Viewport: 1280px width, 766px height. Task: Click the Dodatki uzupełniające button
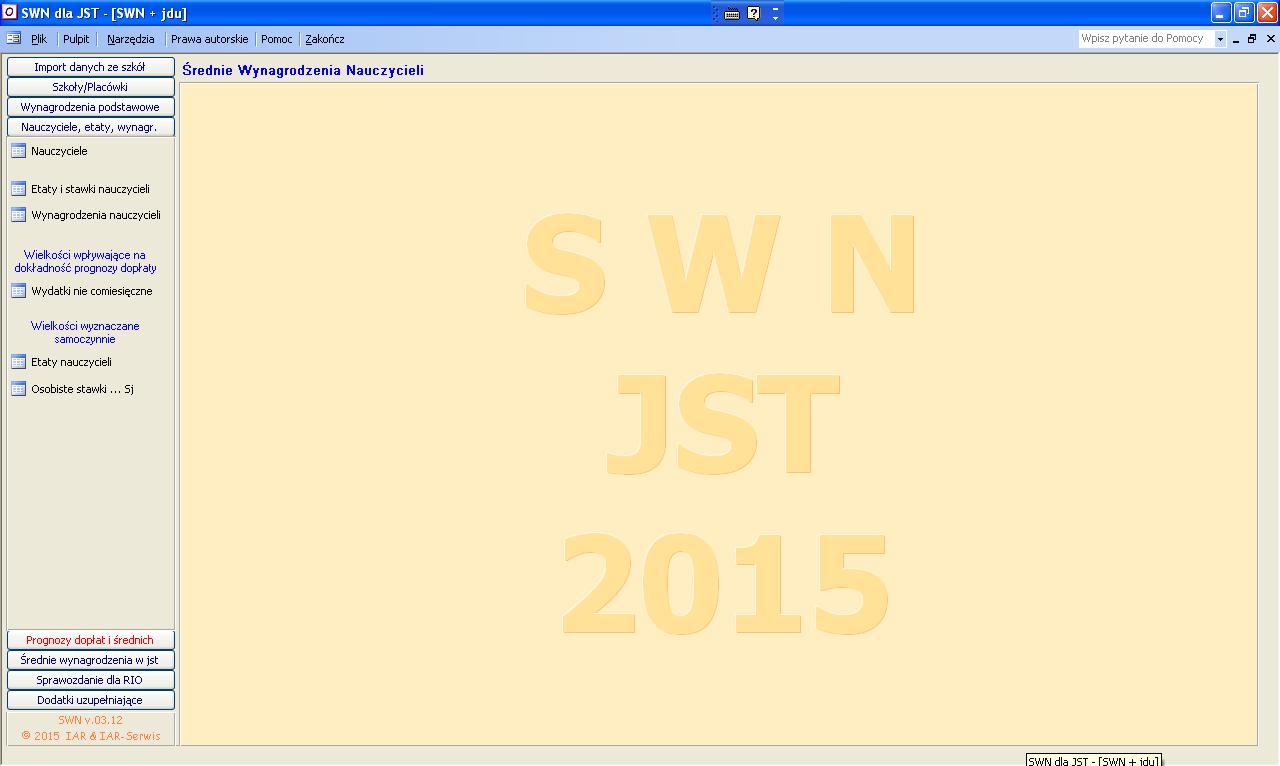coord(90,700)
